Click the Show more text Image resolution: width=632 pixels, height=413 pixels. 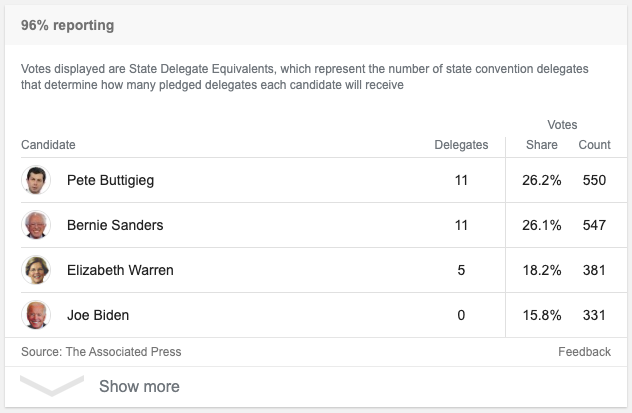[139, 386]
